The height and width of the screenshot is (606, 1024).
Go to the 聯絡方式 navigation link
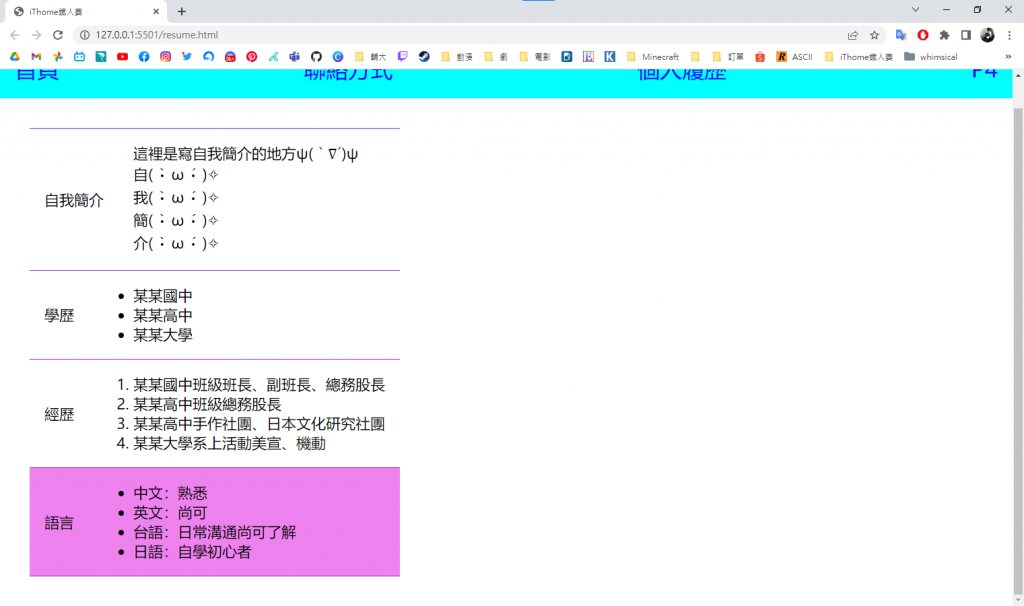(349, 73)
